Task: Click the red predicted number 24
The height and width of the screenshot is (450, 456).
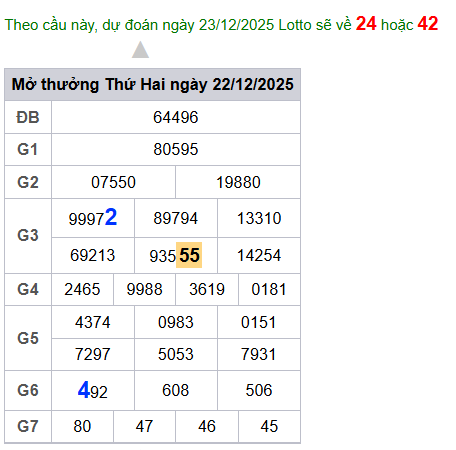Action: 366,24
